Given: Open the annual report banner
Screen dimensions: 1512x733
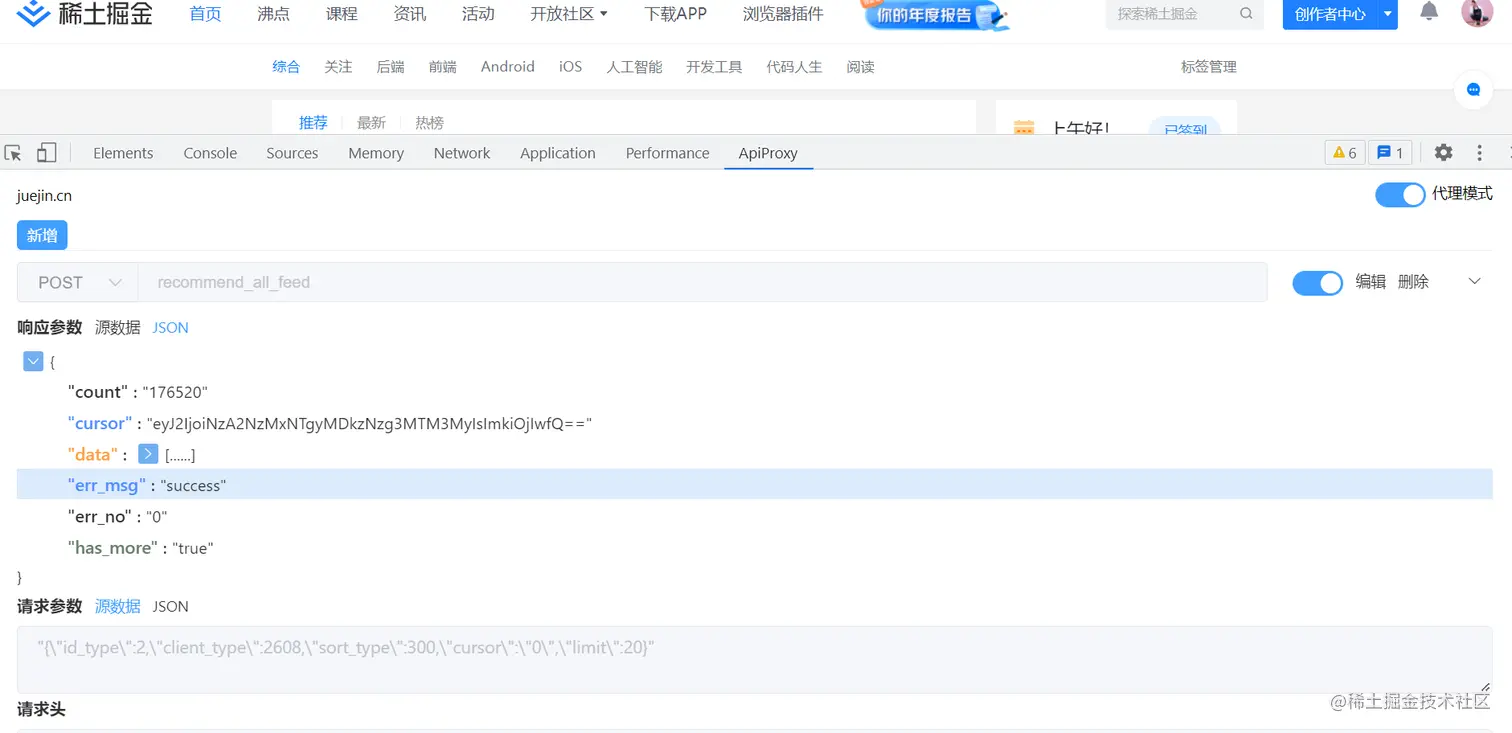Looking at the screenshot, I should [934, 15].
